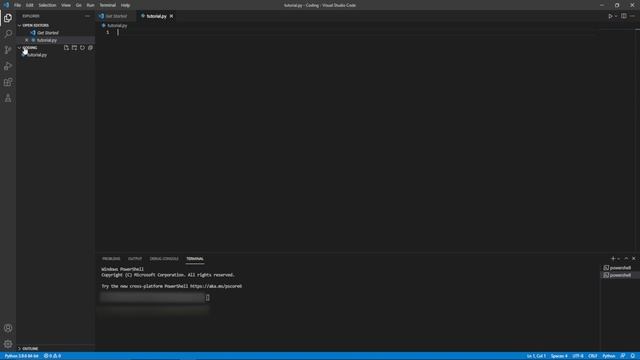Click tutorial.py in editor breadcrumb
This screenshot has height=360, width=640.
117,25
